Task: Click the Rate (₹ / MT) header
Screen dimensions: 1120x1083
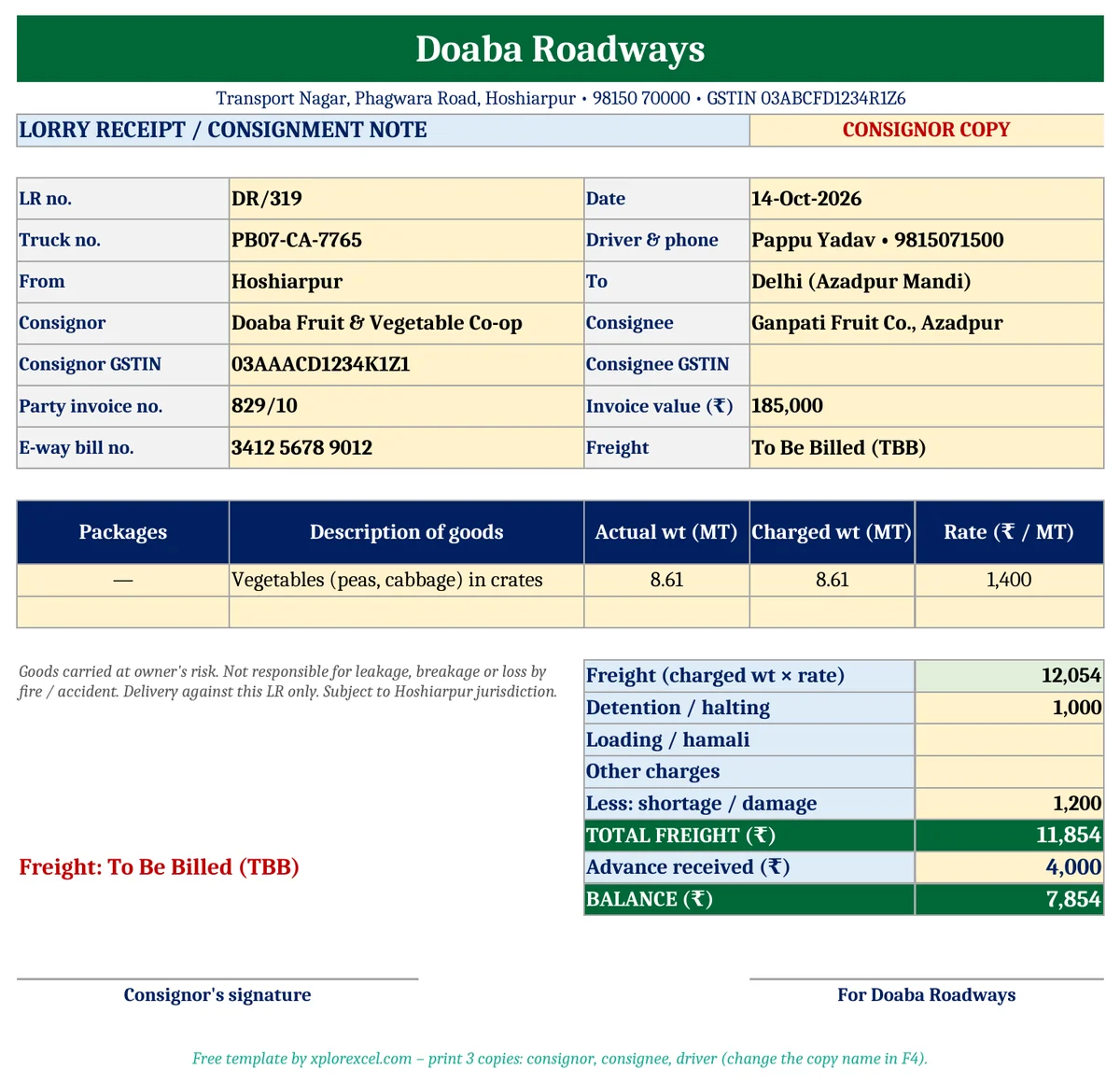Action: pyautogui.click(x=1009, y=532)
